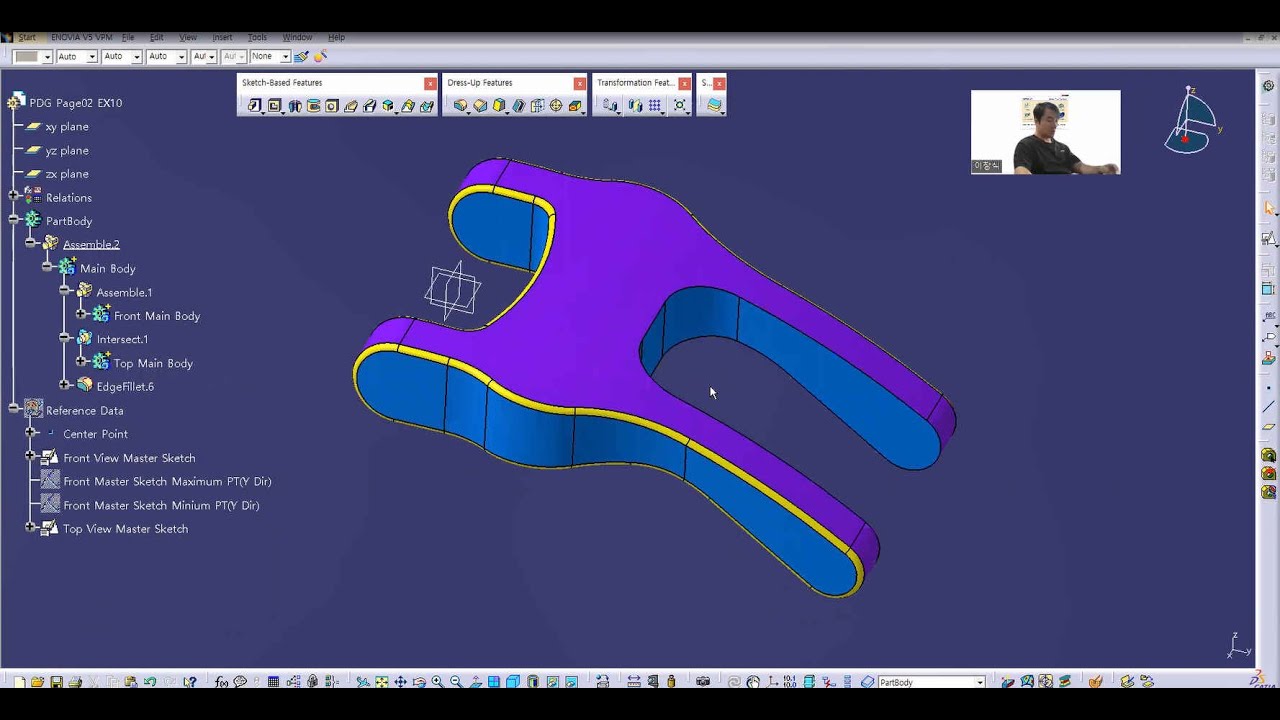Click the Zoom Out magnifier icon

(456, 682)
